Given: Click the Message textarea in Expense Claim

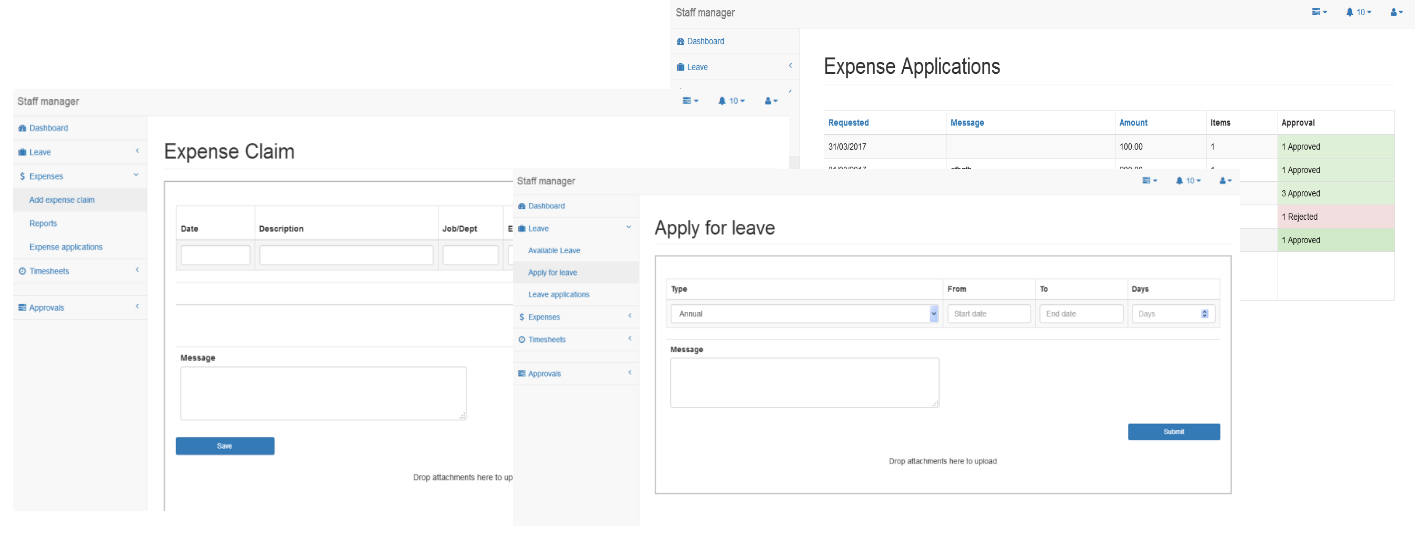Looking at the screenshot, I should pyautogui.click(x=323, y=393).
